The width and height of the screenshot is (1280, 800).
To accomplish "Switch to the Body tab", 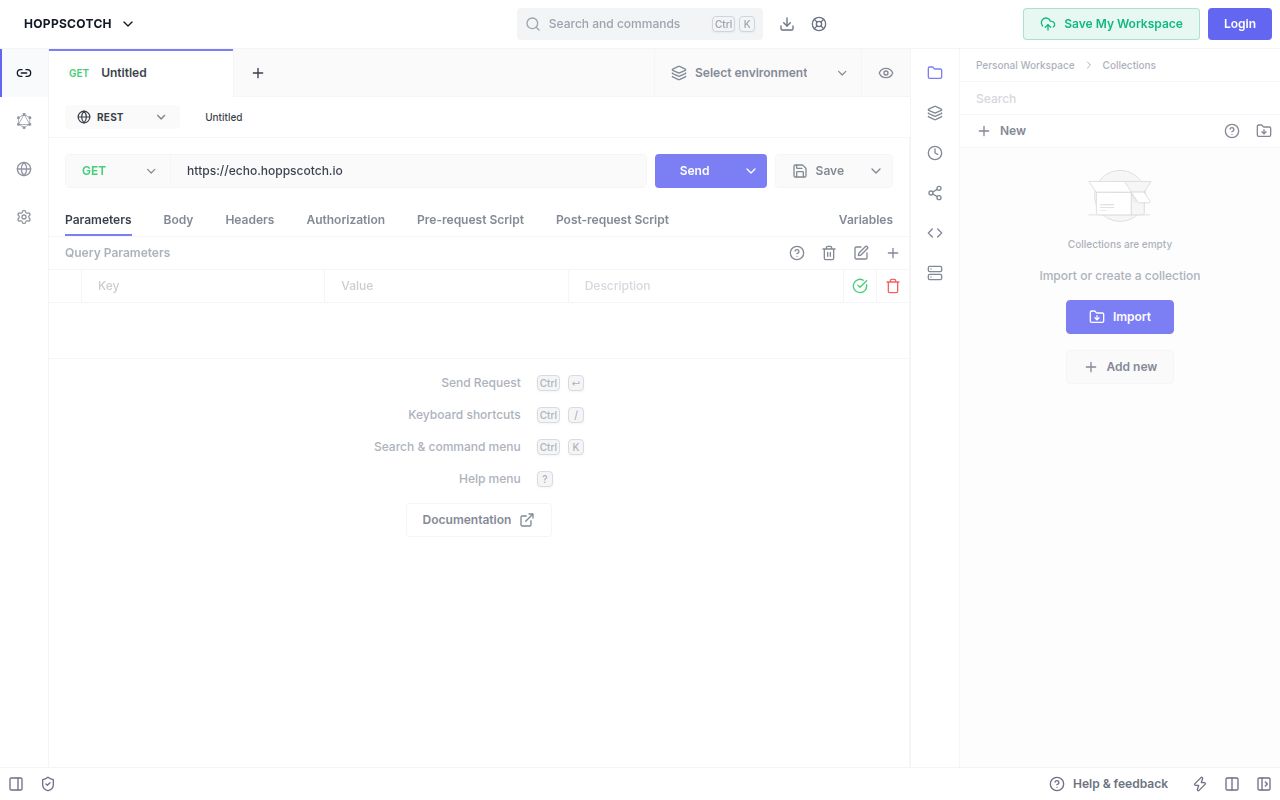I will tap(178, 220).
